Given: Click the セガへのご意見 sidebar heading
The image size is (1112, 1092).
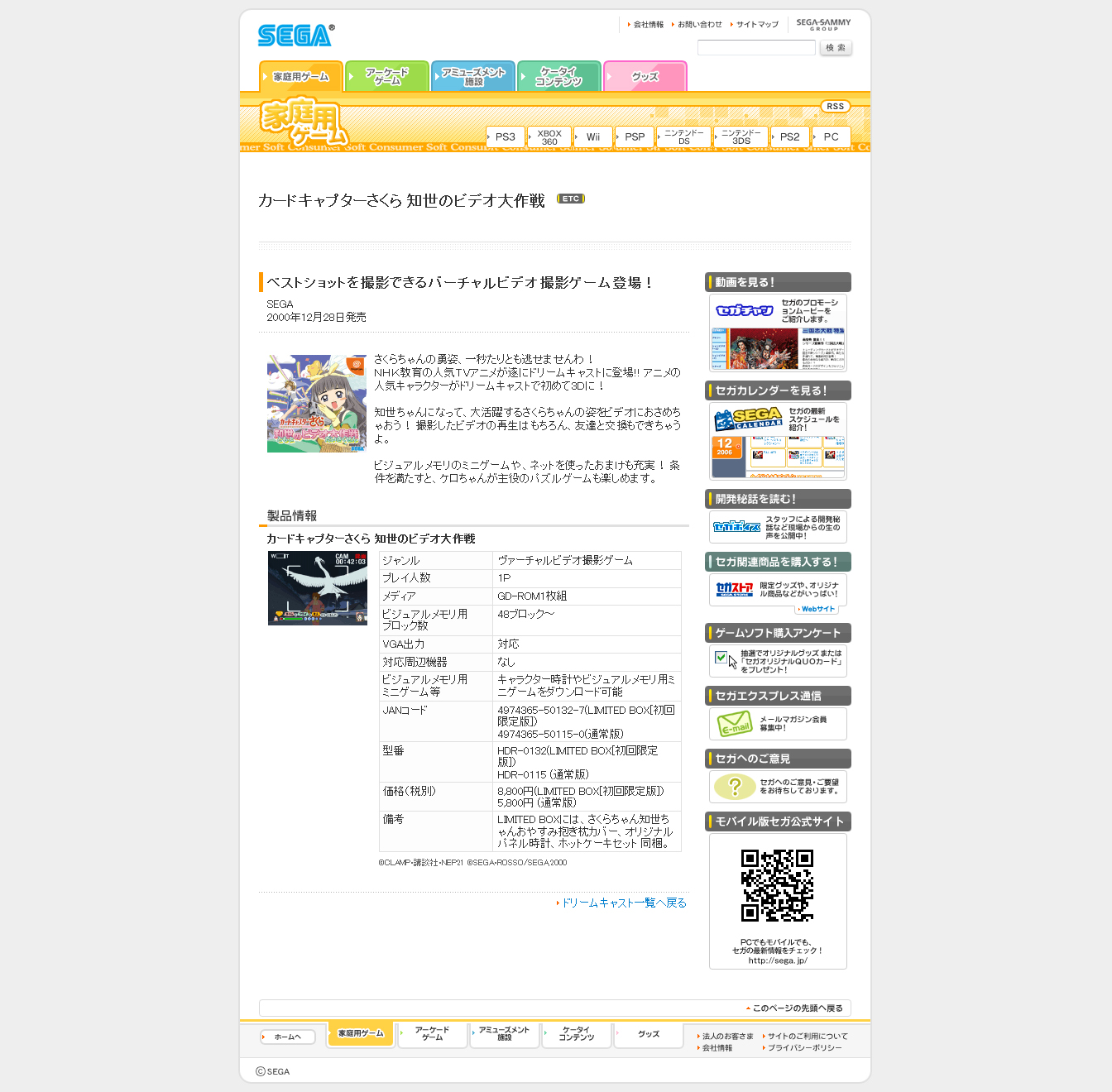Looking at the screenshot, I should 778,759.
